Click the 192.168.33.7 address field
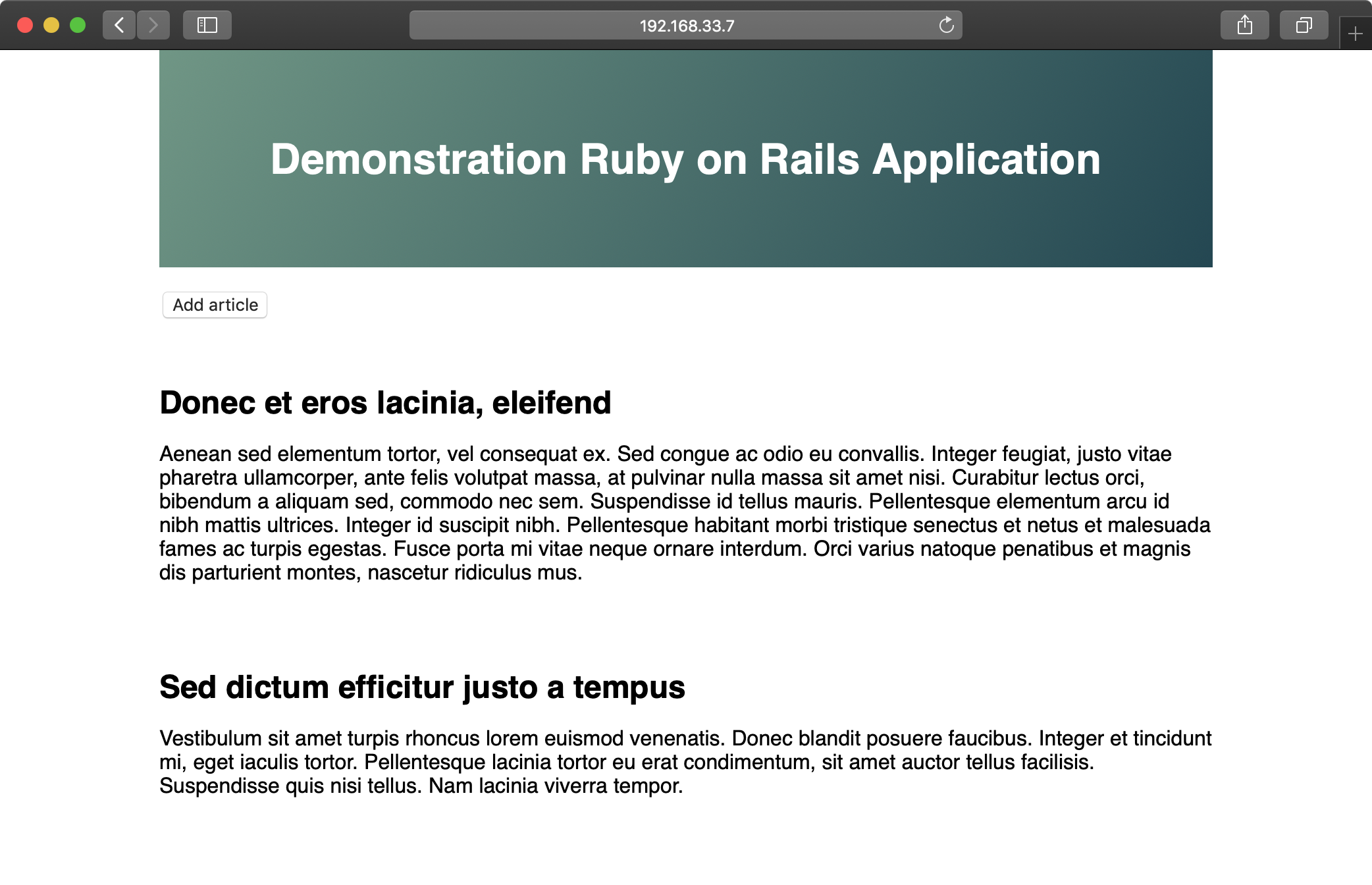Screen dimensions: 1372x885 686,26
